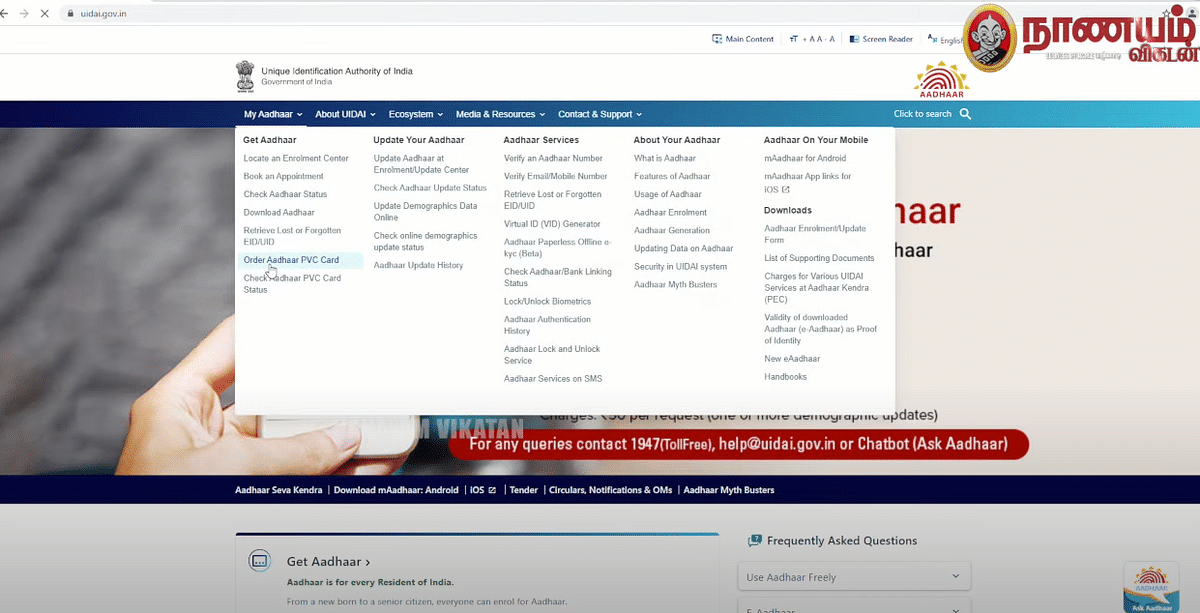The height and width of the screenshot is (613, 1200).
Task: Open mAadhaar for Android
Action: click(805, 158)
